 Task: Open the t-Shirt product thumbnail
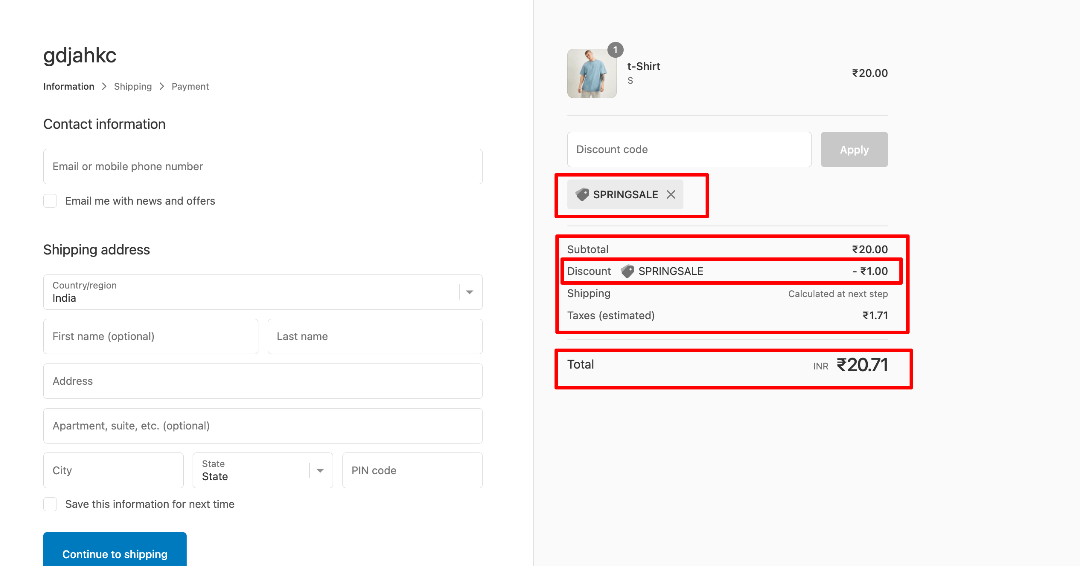592,74
